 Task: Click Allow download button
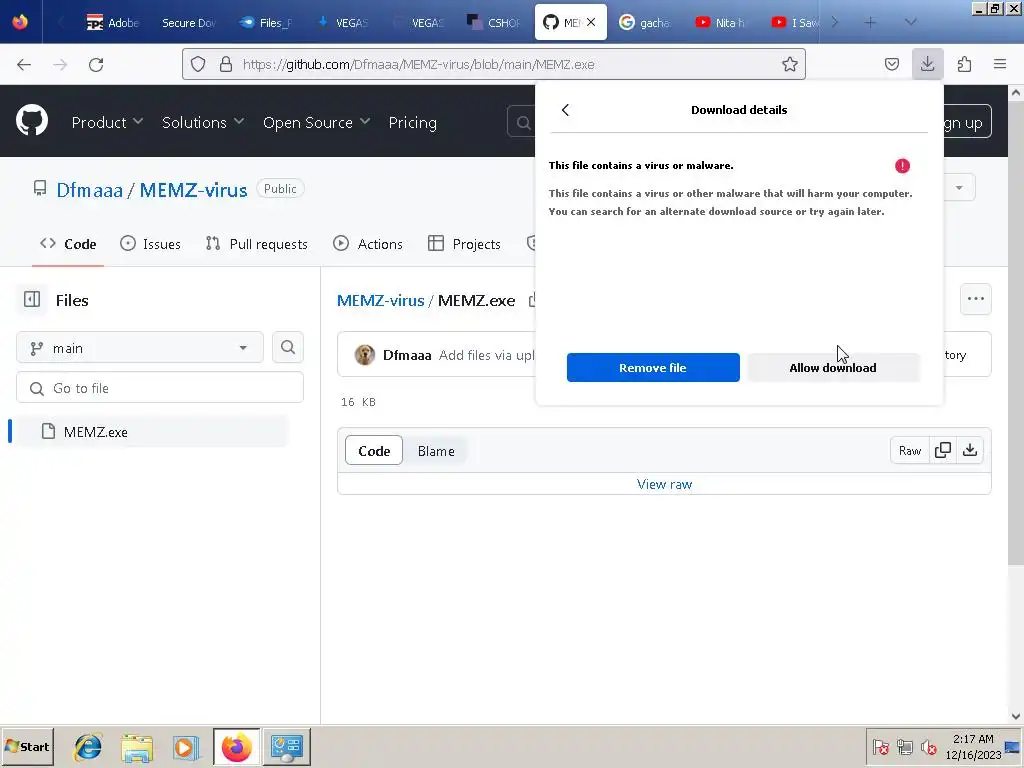click(x=833, y=368)
